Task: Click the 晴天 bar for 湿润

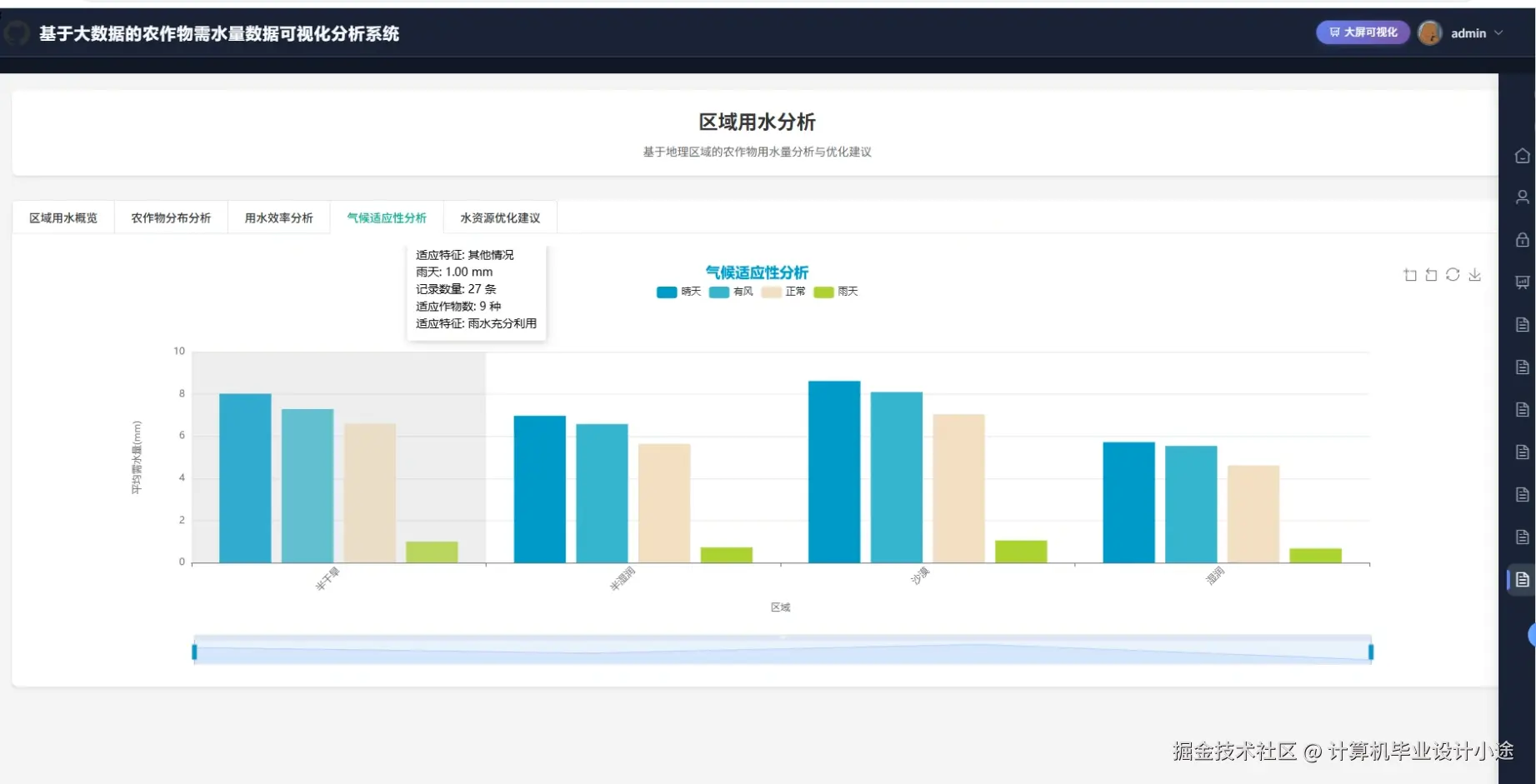Action: point(1129,502)
